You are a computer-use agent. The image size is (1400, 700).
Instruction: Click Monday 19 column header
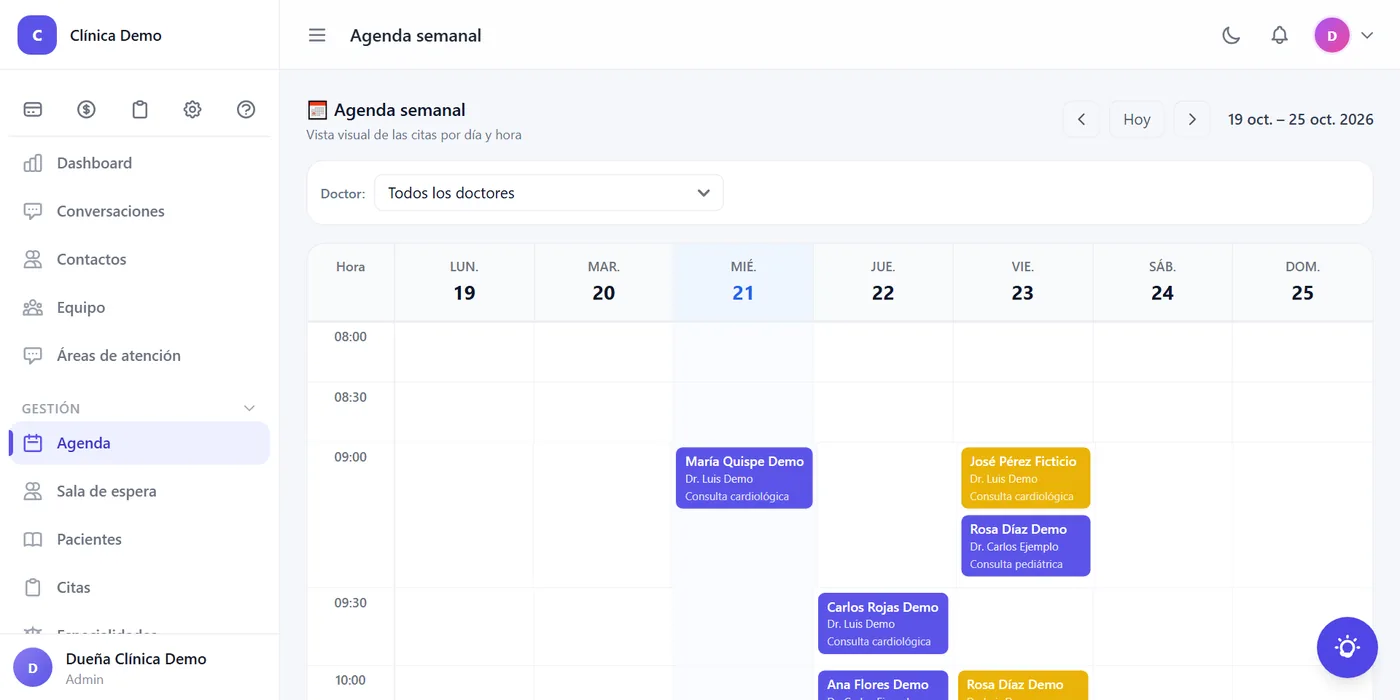point(464,282)
